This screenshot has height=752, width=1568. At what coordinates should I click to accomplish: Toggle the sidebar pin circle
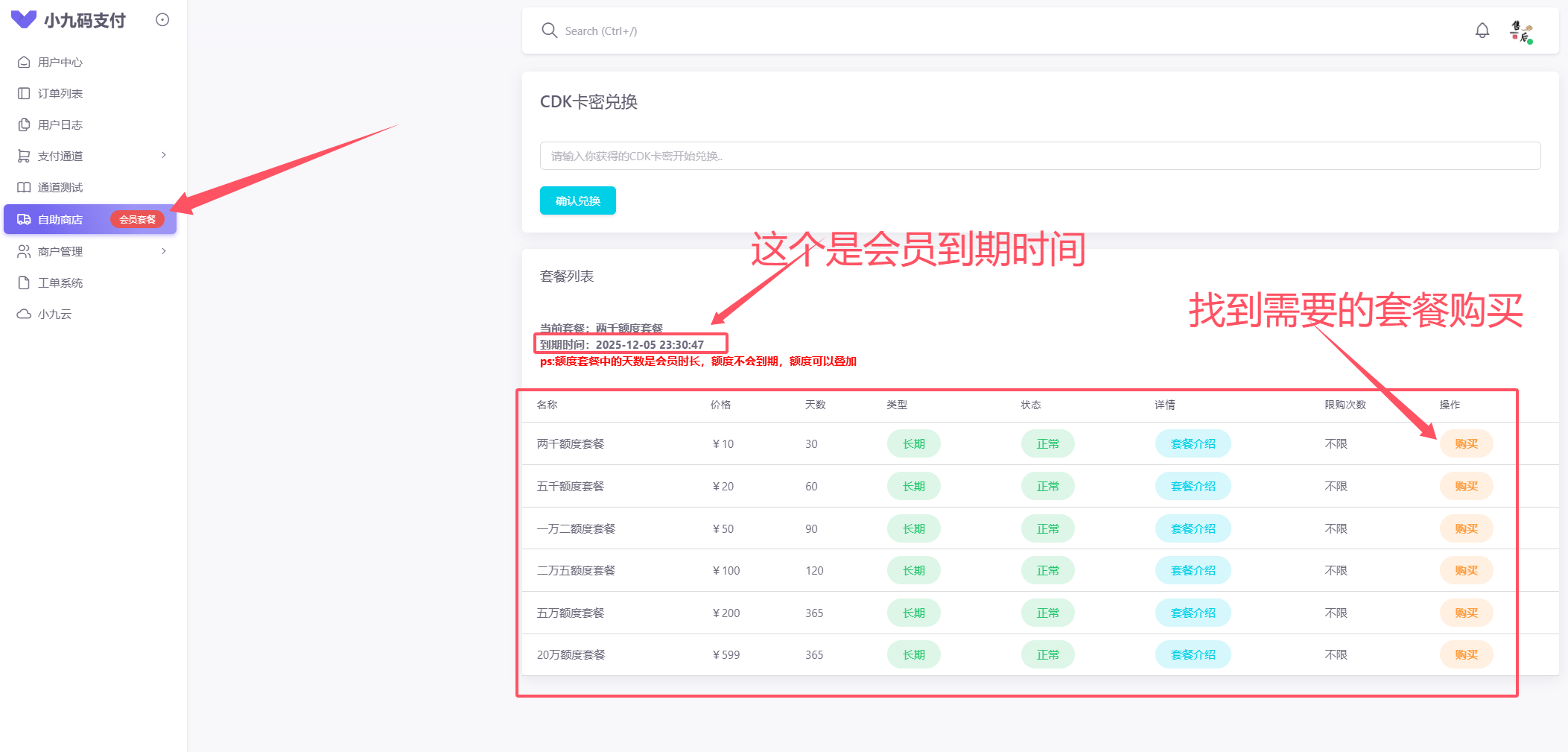click(x=162, y=20)
